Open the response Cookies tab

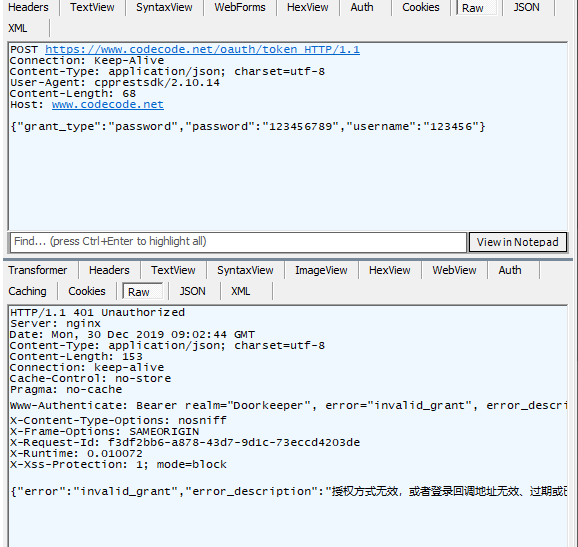[x=87, y=291]
